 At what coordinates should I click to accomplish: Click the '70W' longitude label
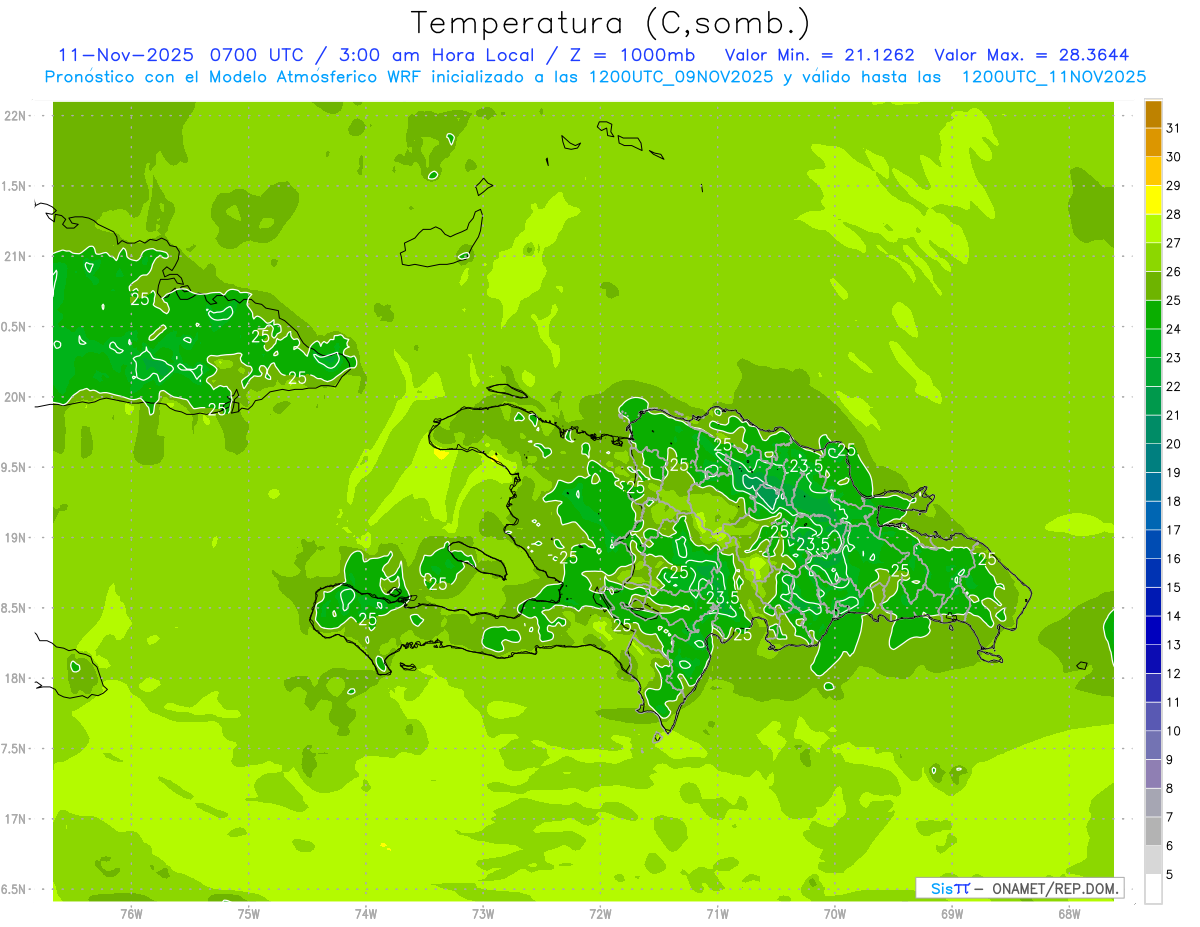(835, 913)
